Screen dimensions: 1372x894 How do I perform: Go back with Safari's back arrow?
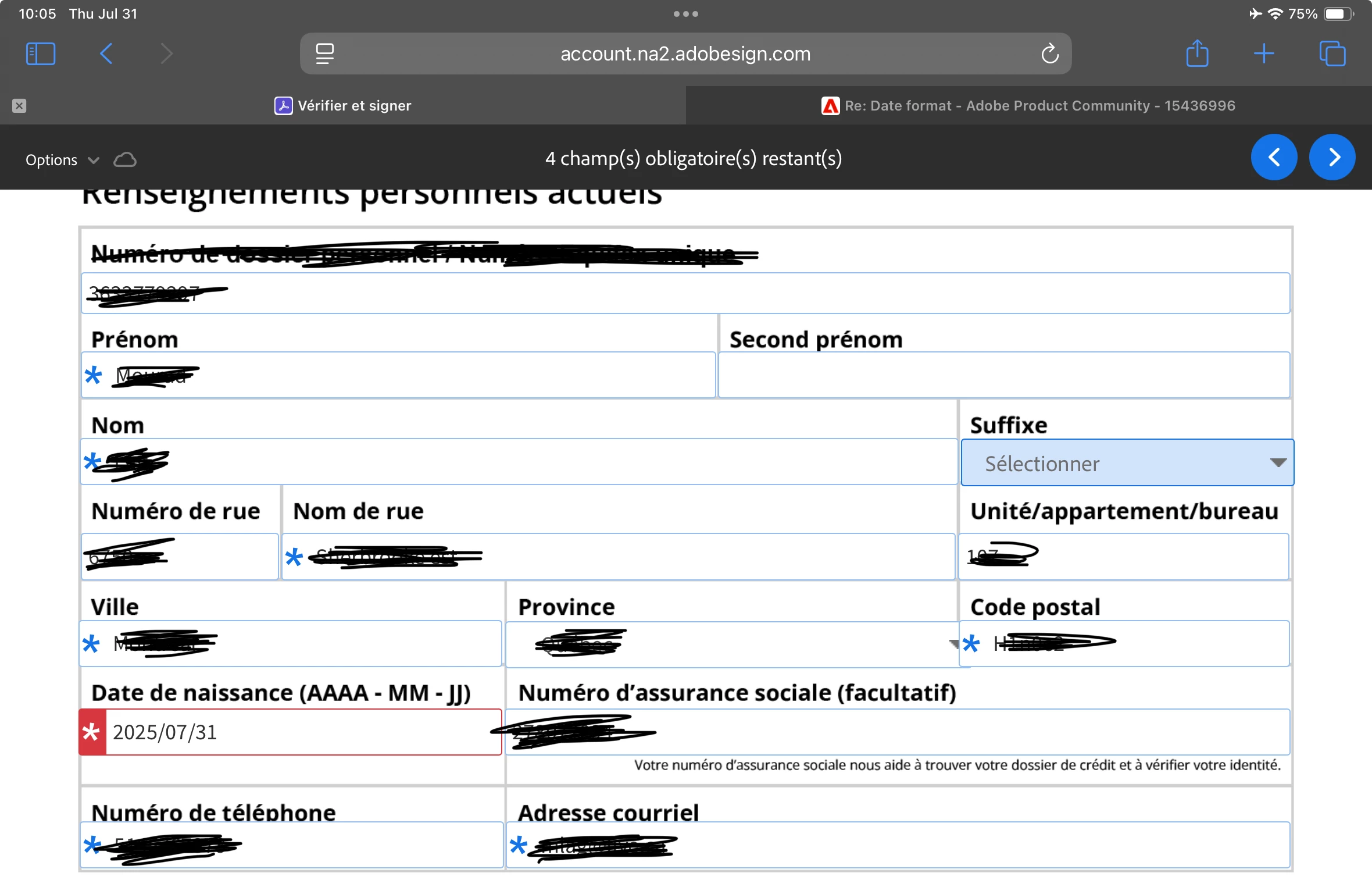coord(106,54)
